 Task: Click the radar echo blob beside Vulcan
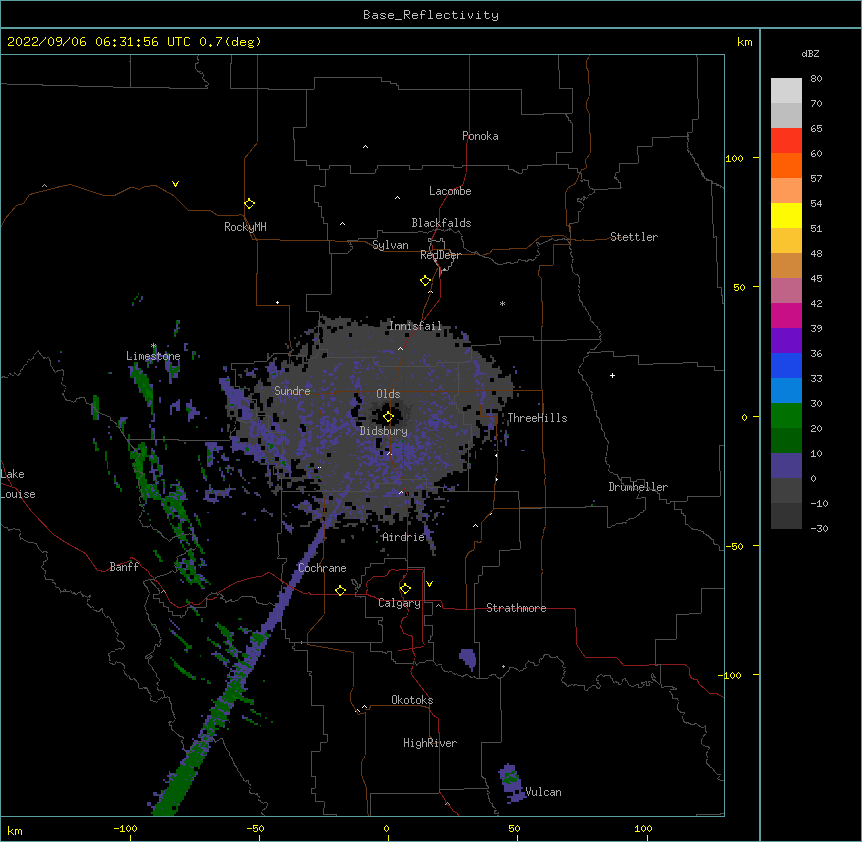[x=511, y=783]
